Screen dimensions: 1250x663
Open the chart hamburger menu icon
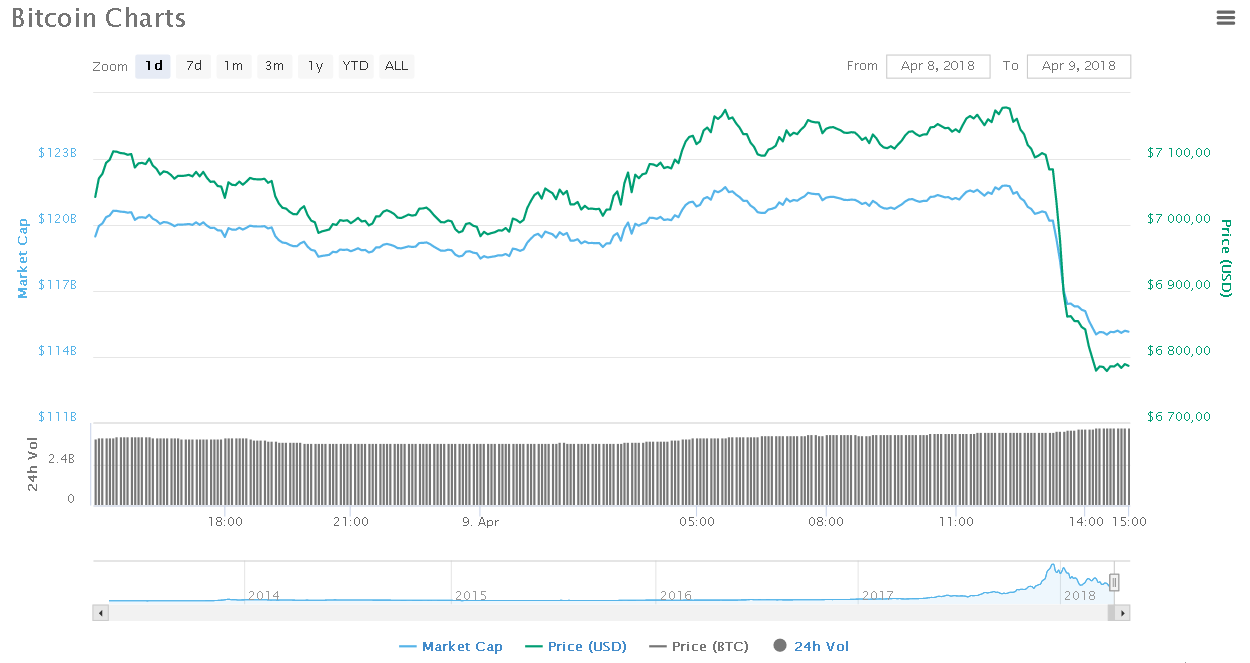(1225, 17)
